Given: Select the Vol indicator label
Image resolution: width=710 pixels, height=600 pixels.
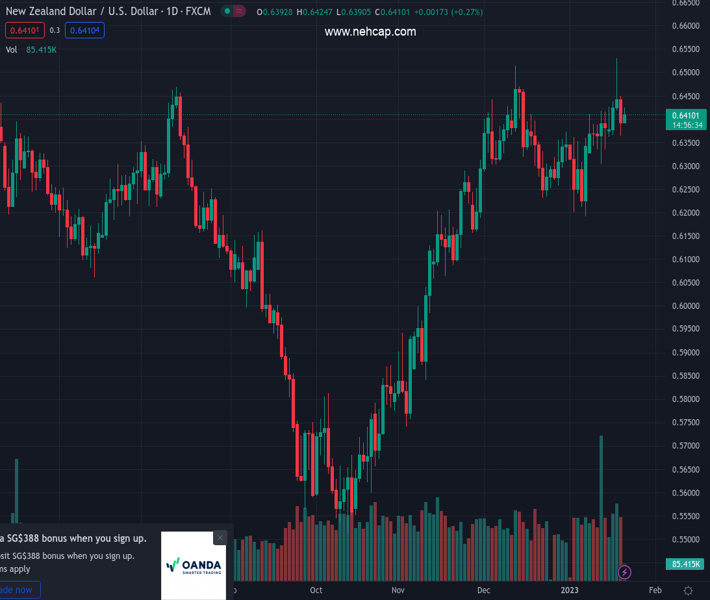Looking at the screenshot, I should pos(11,49).
